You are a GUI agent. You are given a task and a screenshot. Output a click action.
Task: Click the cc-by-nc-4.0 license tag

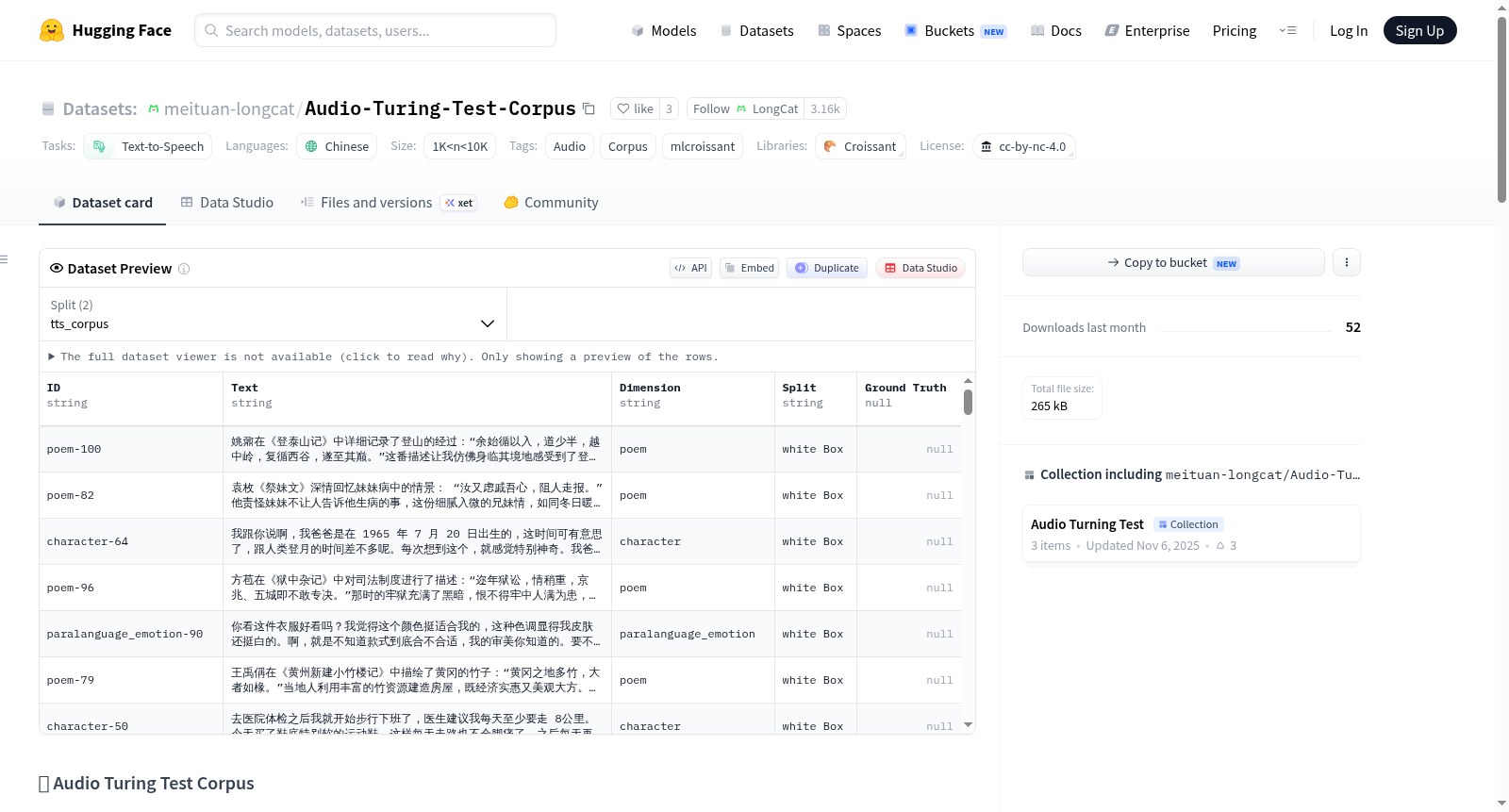(1023, 146)
